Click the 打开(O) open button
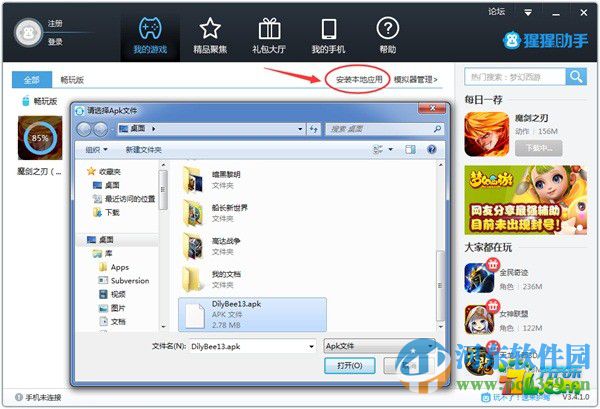600x409 pixels. (350, 365)
